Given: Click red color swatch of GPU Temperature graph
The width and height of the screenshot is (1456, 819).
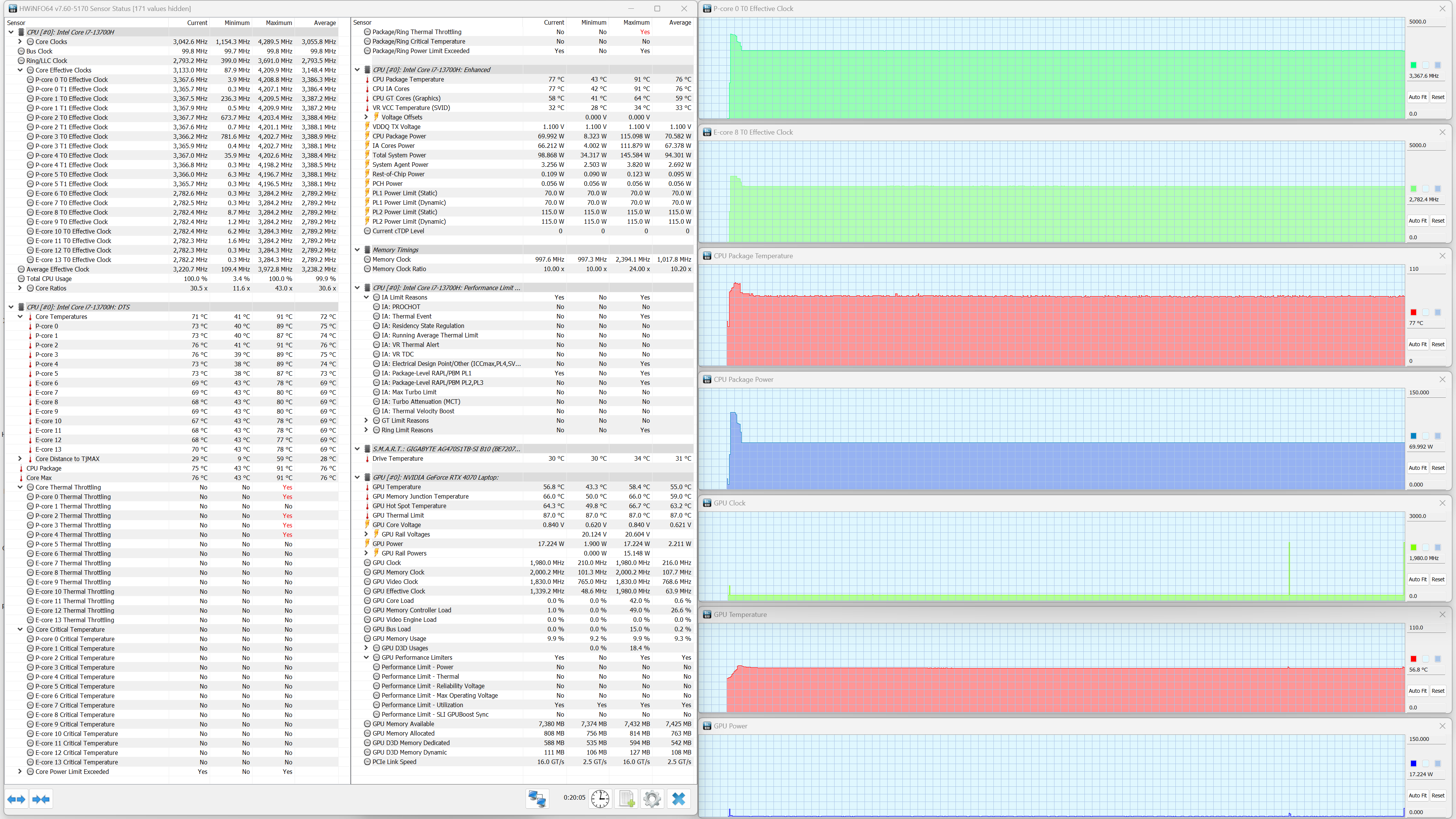Looking at the screenshot, I should click(x=1413, y=659).
